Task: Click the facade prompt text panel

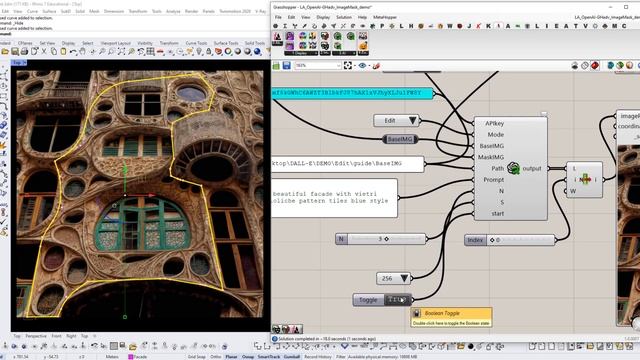Action: pyautogui.click(x=334, y=198)
